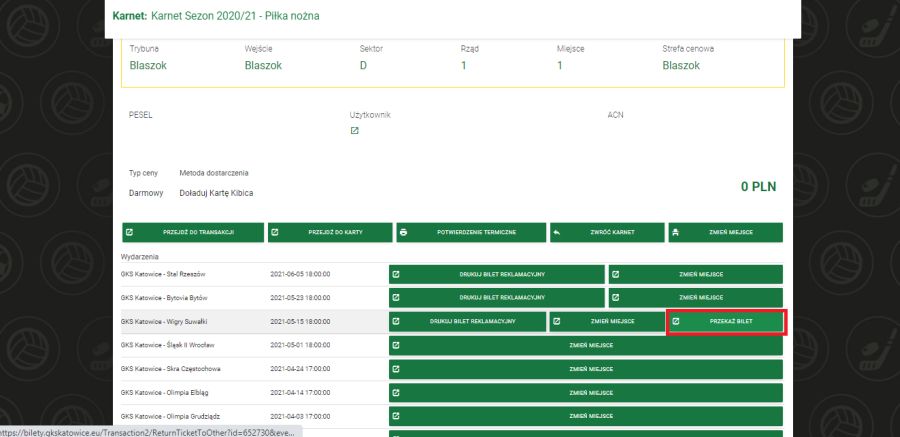
Task: Click the printer icon on Potwierdzenie termiczne
Action: tap(404, 233)
